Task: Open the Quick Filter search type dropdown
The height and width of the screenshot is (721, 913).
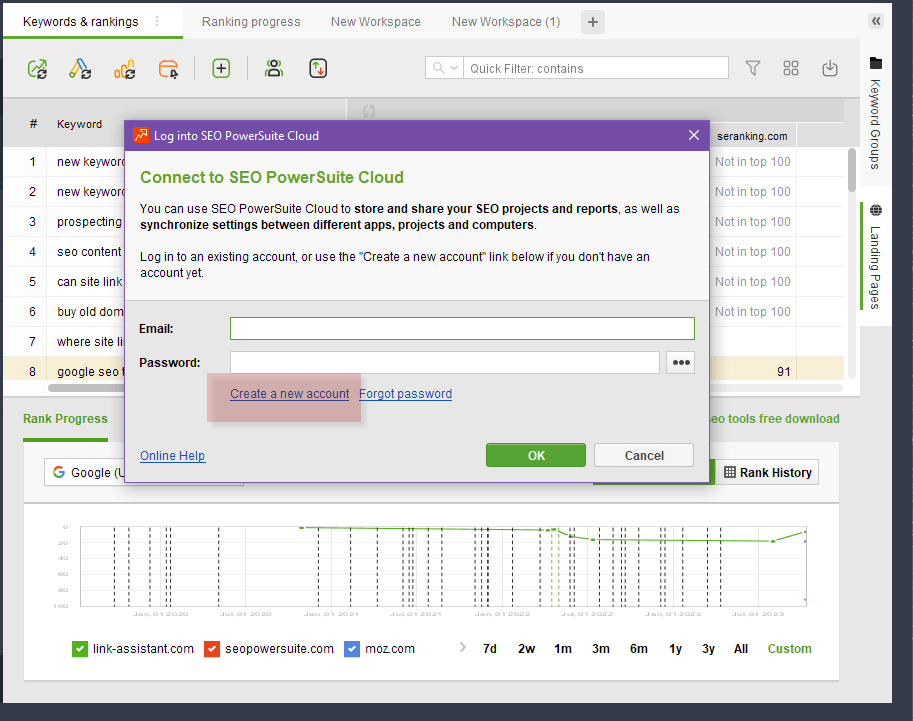Action: (x=445, y=68)
